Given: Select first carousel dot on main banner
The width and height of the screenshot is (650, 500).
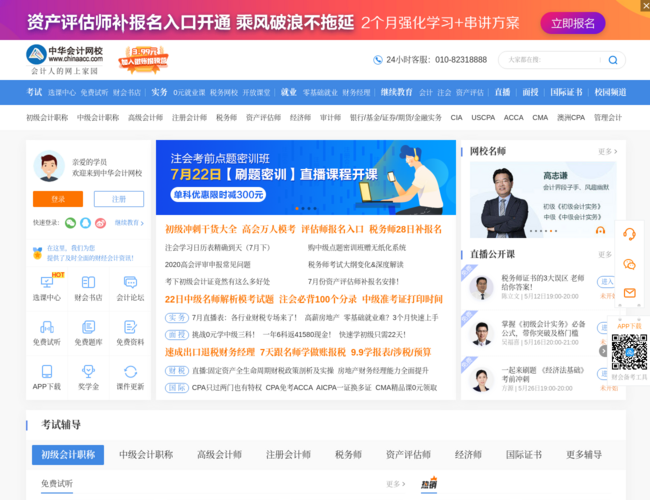Looking at the screenshot, I should click(x=297, y=209).
